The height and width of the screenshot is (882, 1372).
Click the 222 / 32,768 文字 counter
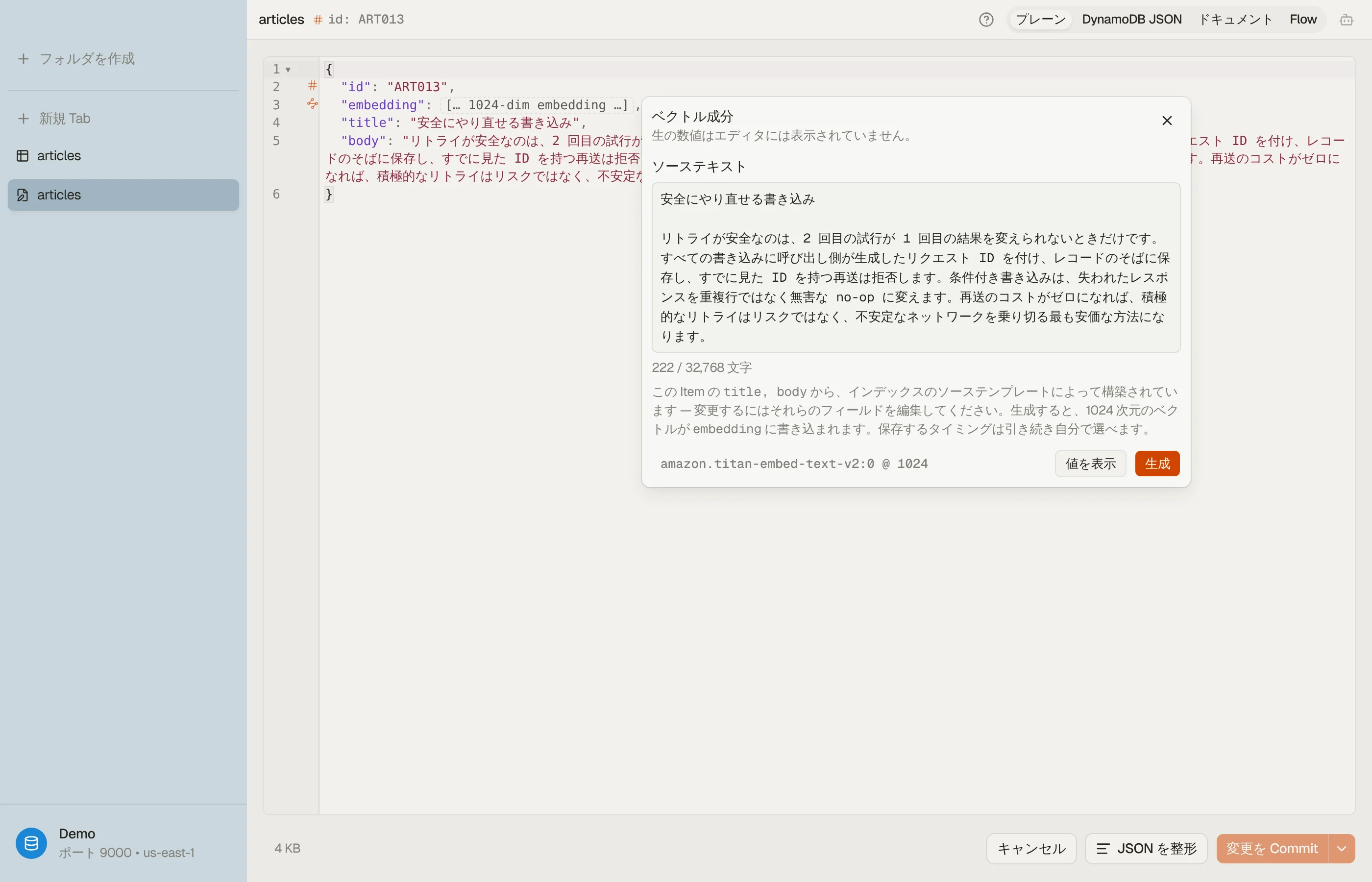702,367
